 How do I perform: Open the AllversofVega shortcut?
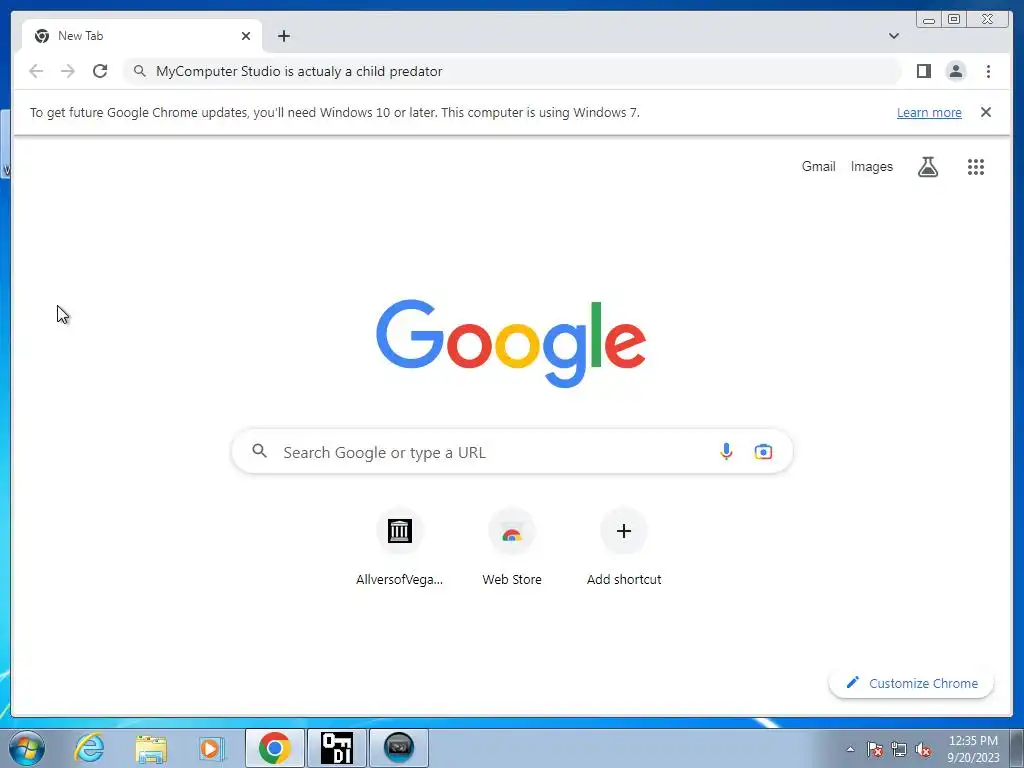399,547
